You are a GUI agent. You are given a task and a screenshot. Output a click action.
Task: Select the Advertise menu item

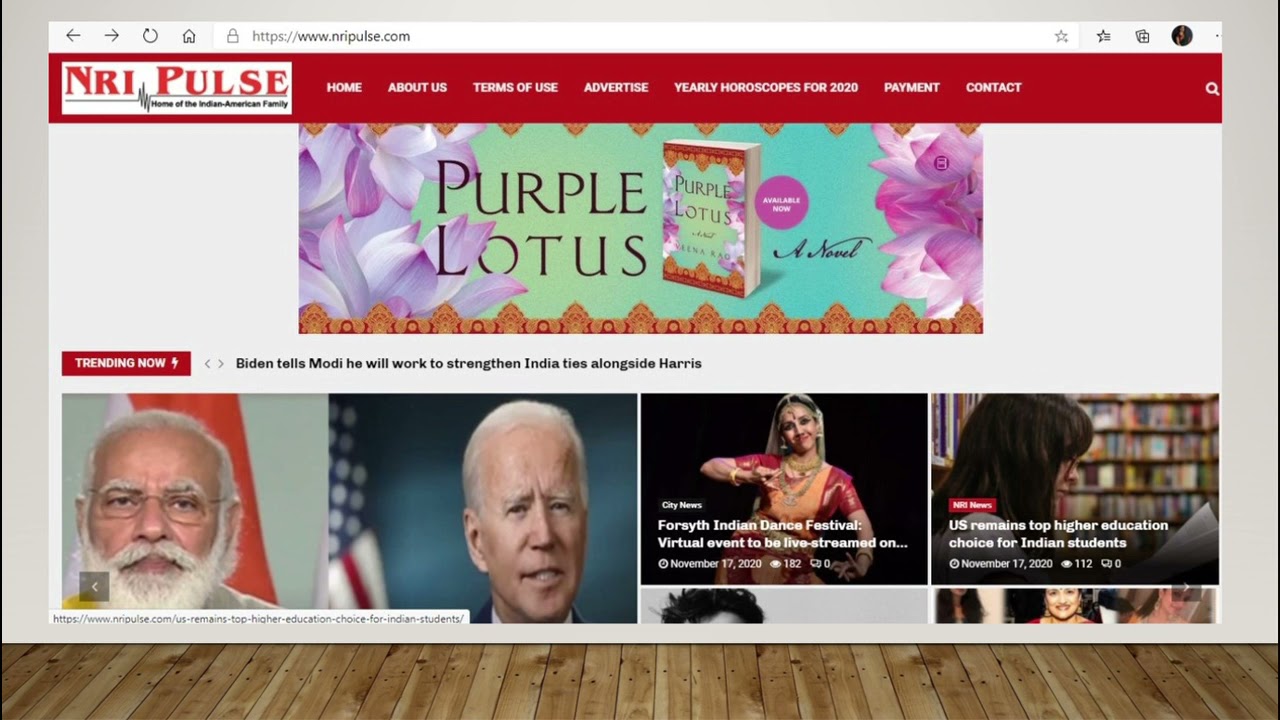pos(616,88)
